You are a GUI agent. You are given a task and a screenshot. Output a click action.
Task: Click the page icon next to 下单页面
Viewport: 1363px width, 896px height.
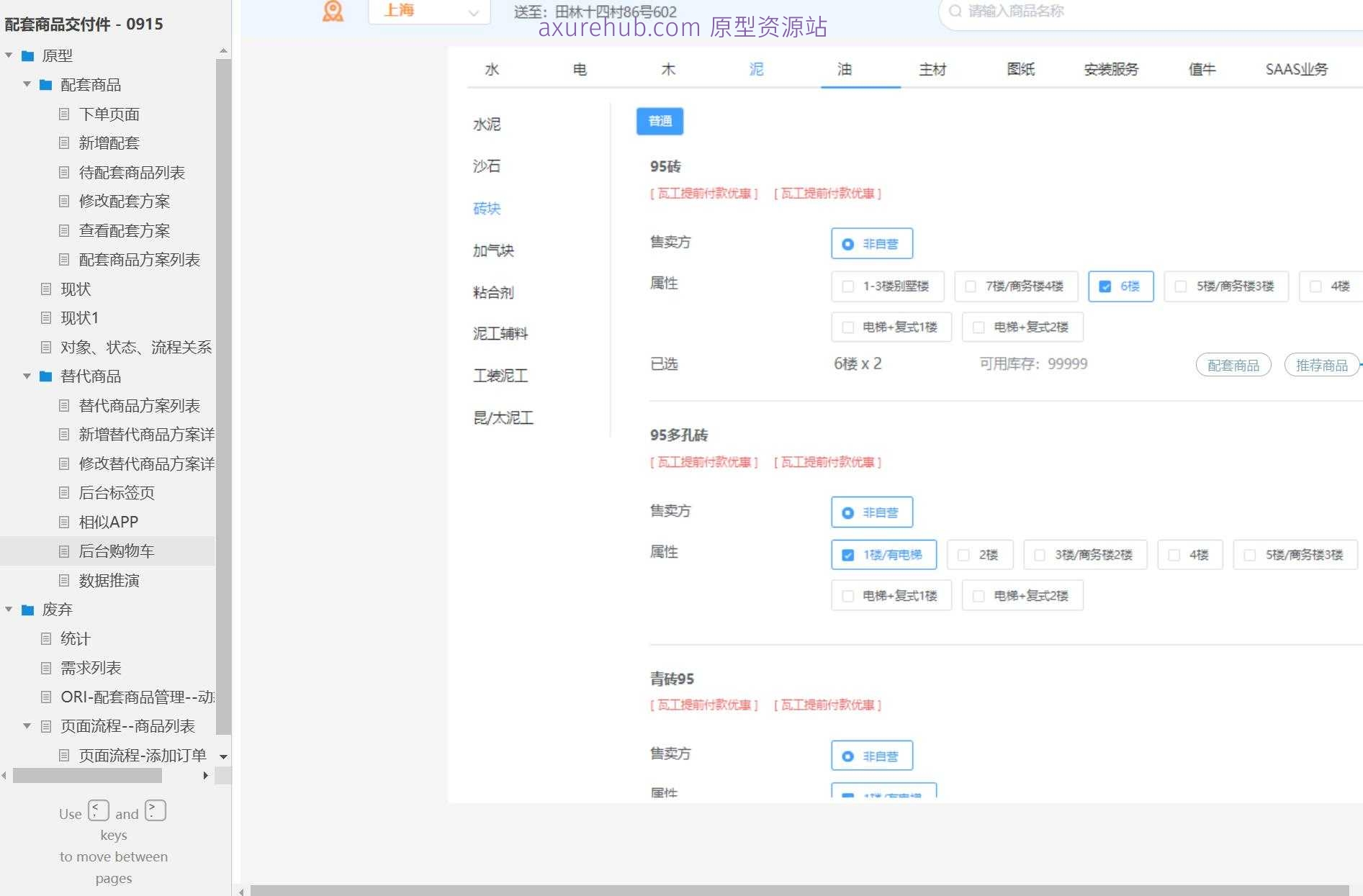[64, 114]
